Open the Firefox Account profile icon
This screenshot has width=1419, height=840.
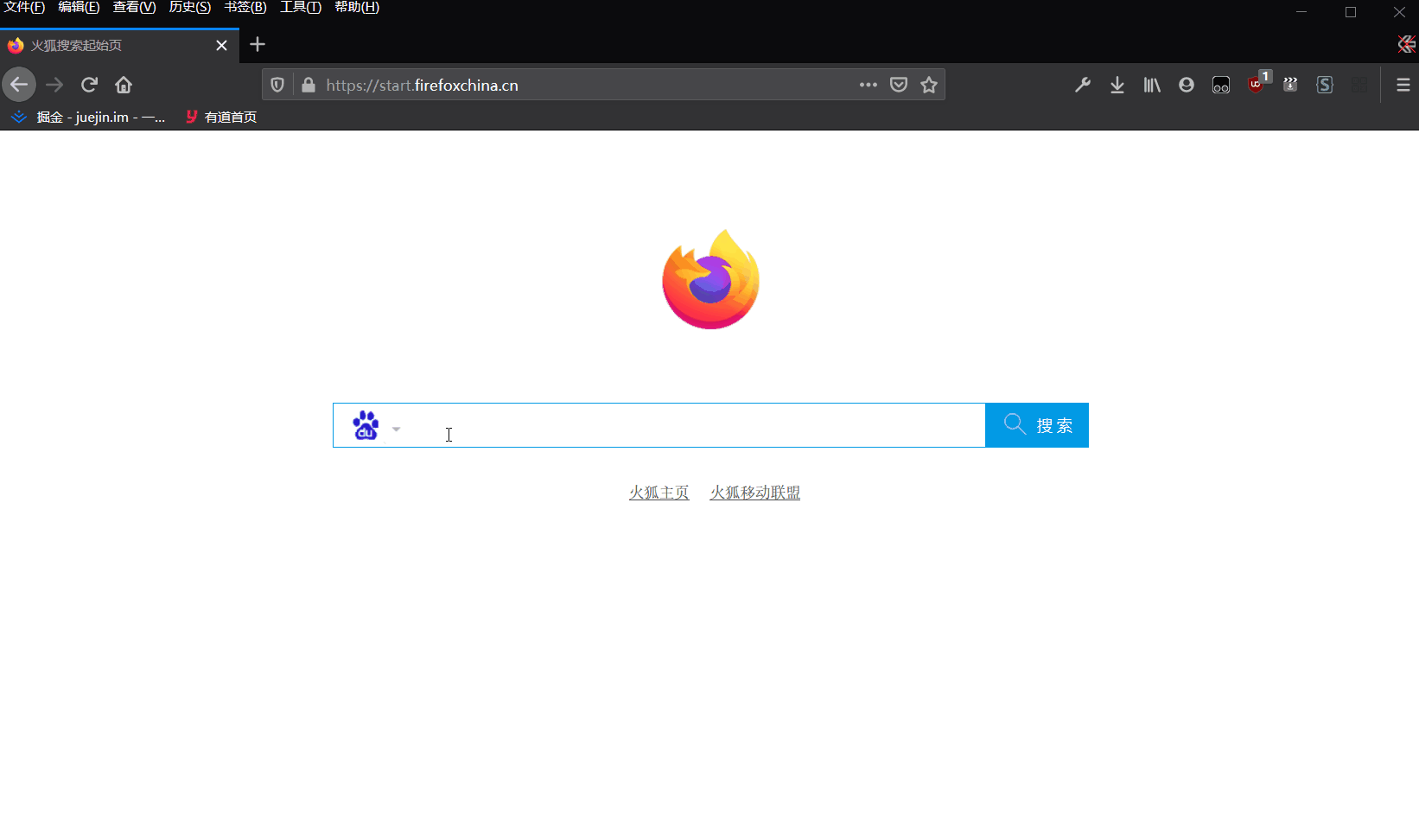[x=1186, y=85]
